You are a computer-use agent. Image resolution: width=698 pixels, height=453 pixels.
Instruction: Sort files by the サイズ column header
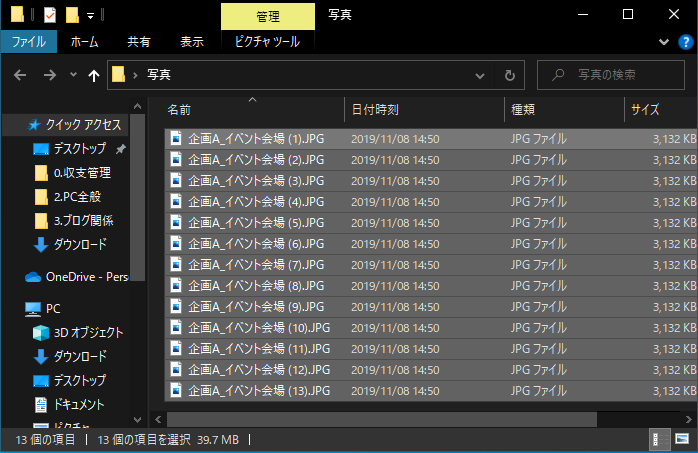(645, 110)
